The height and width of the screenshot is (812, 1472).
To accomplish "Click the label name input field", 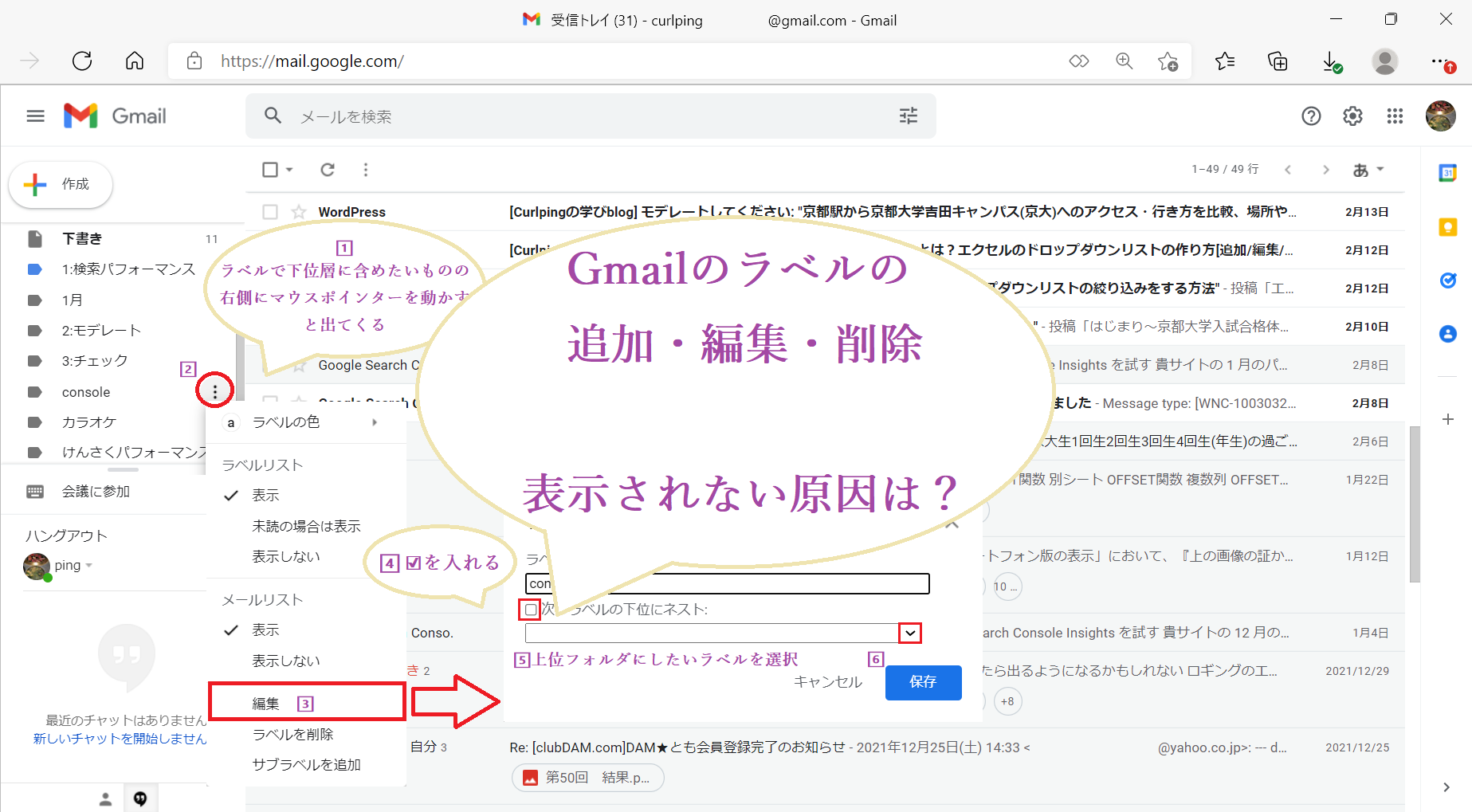I will click(x=727, y=583).
